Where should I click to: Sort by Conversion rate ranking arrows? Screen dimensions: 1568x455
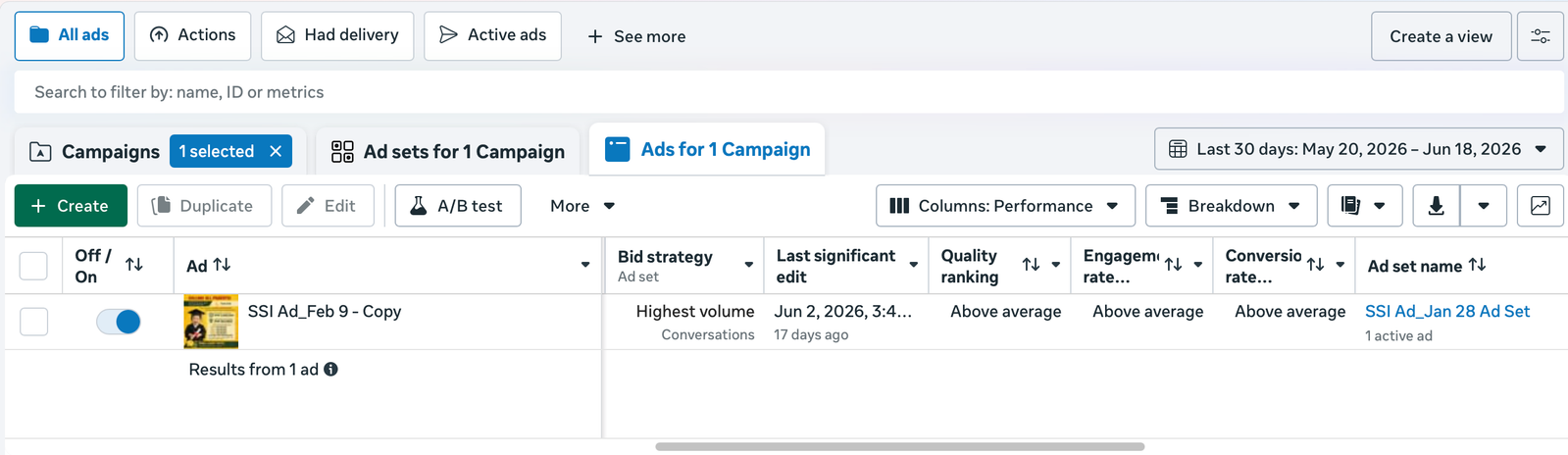tap(1315, 265)
